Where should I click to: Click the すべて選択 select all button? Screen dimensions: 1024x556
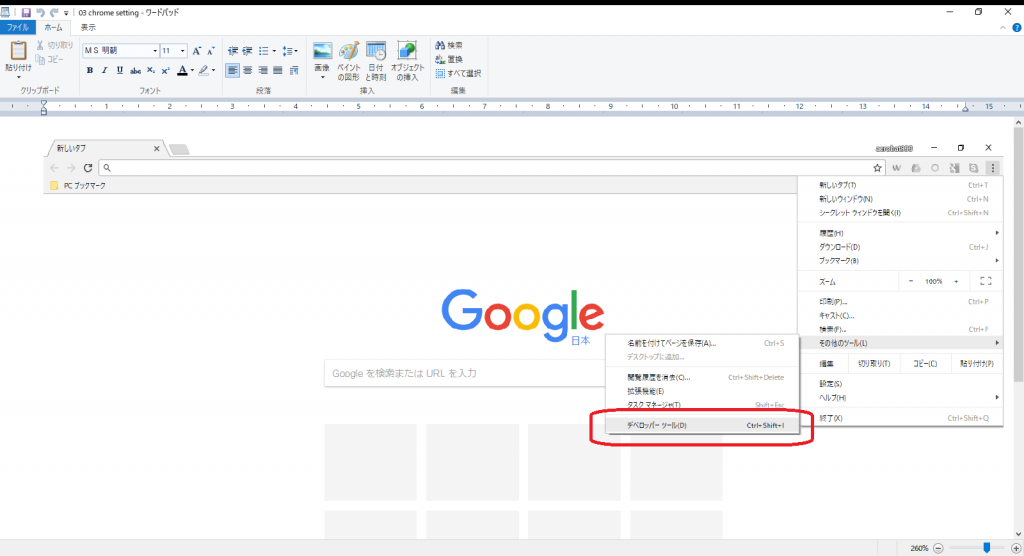pos(459,73)
